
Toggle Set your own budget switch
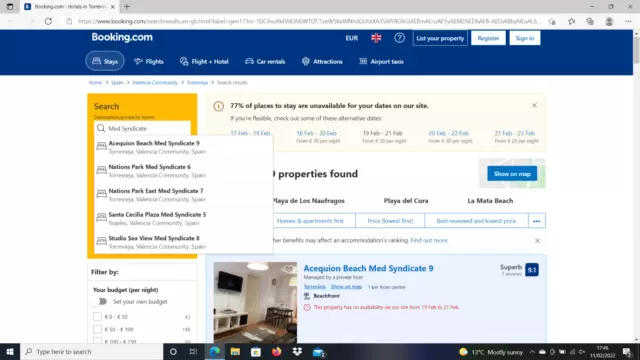coord(100,302)
